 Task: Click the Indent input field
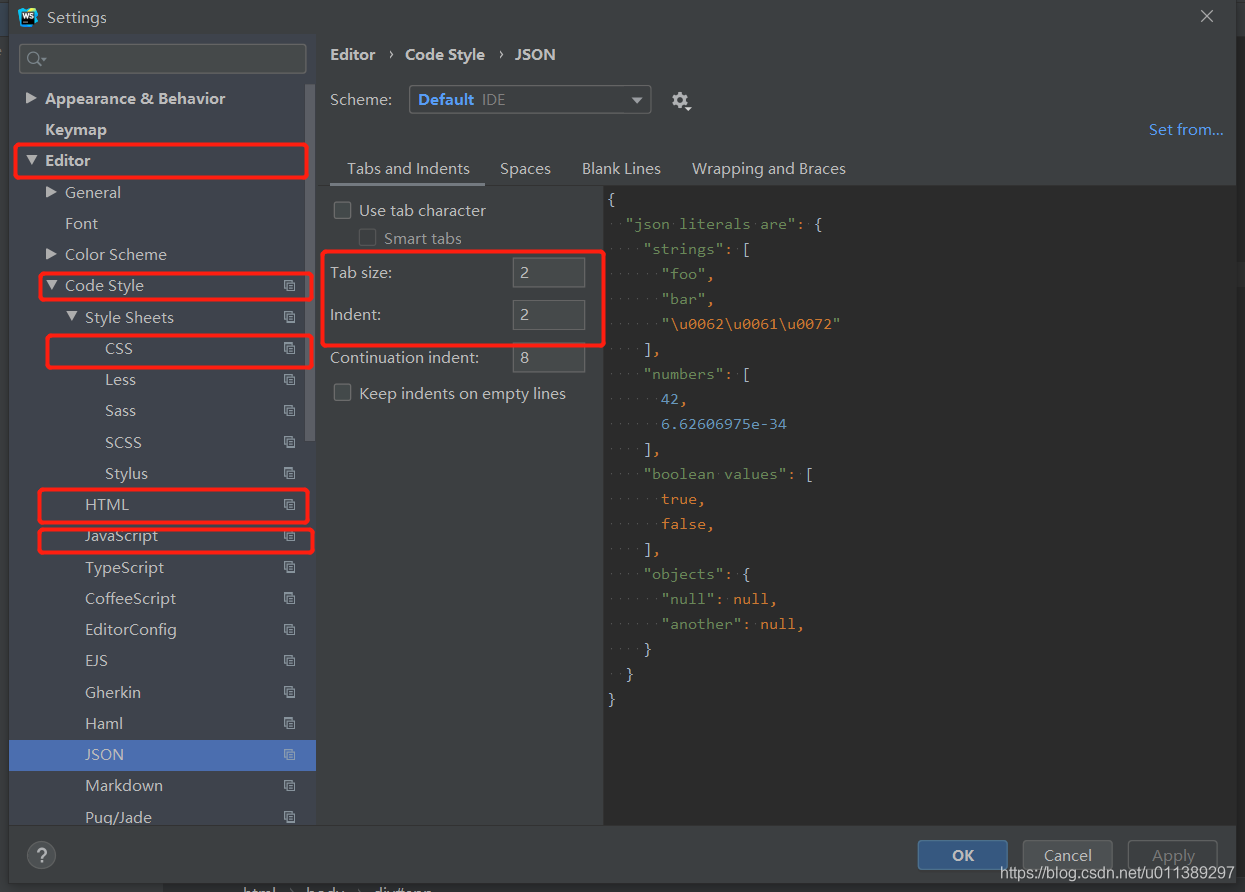(x=549, y=315)
